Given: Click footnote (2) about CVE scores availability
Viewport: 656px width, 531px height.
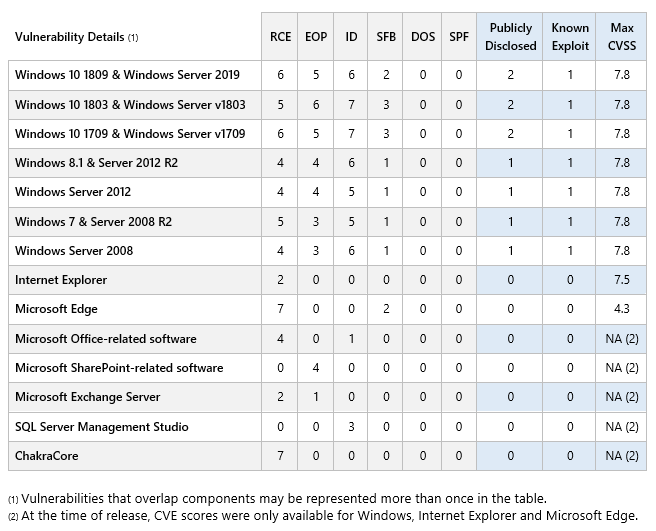Looking at the screenshot, I should [323, 516].
